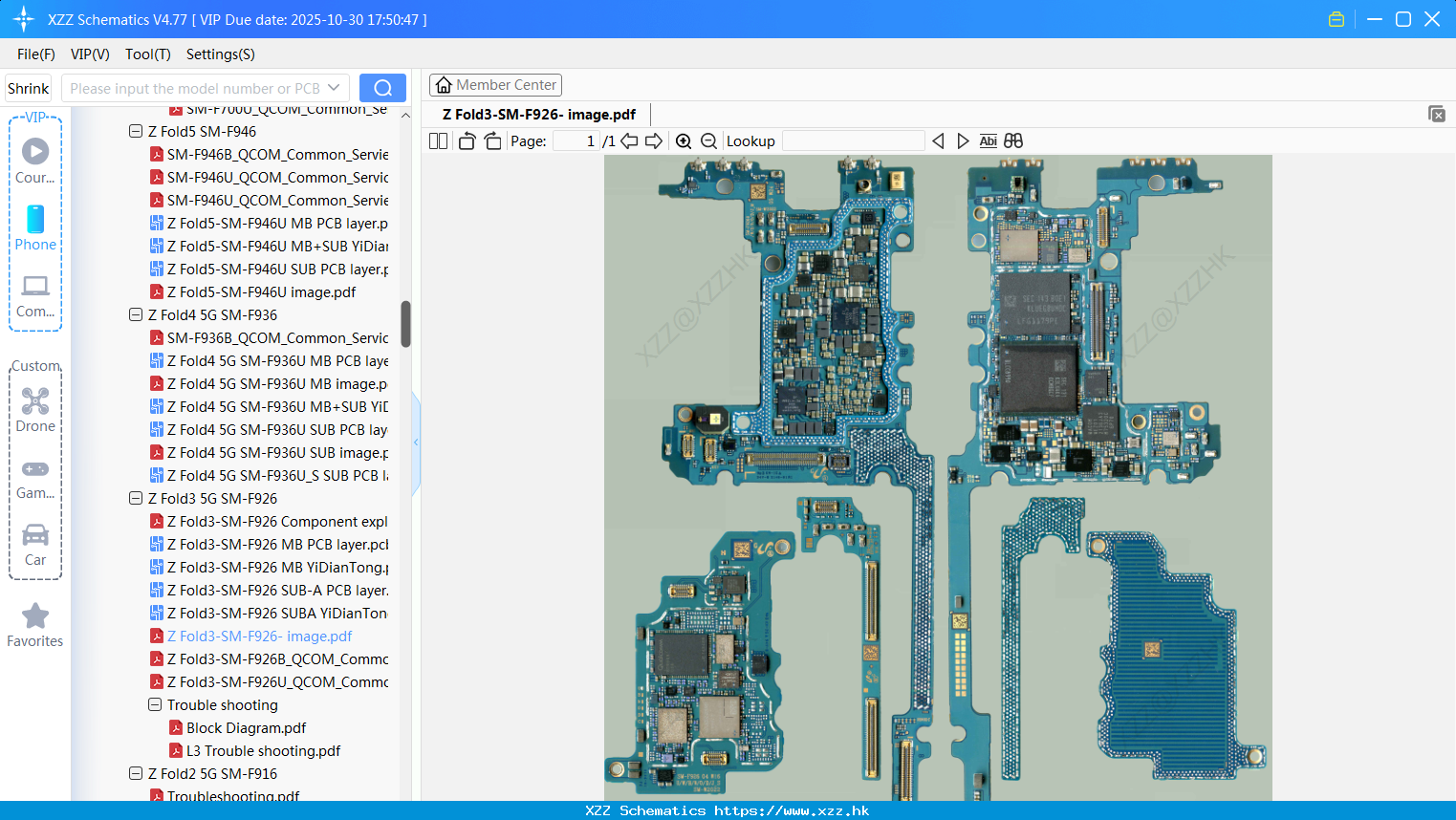
Task: Click the zoom out magnifier icon
Action: pyautogui.click(x=708, y=141)
